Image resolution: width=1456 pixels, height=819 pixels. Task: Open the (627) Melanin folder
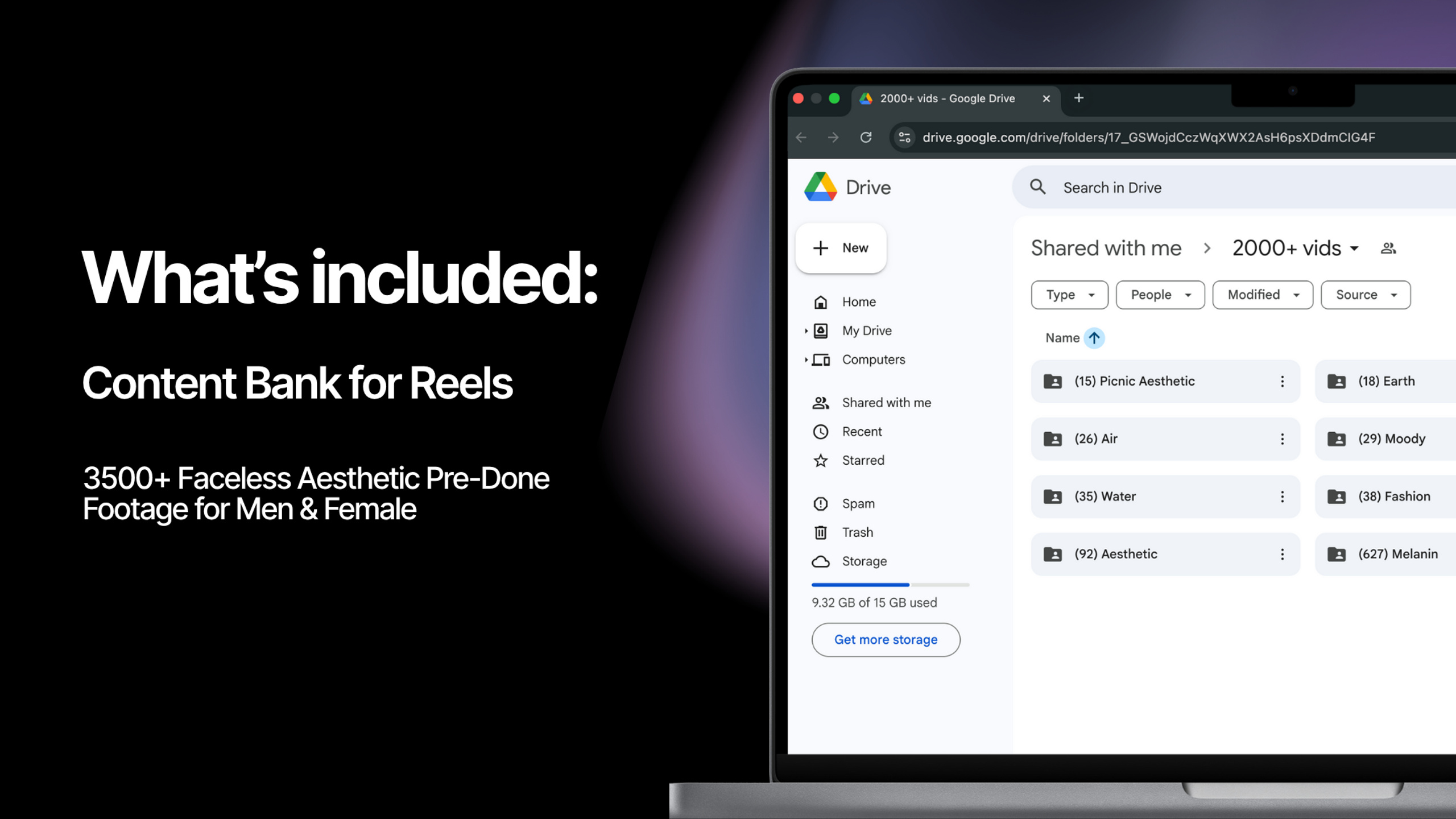coord(1385,555)
